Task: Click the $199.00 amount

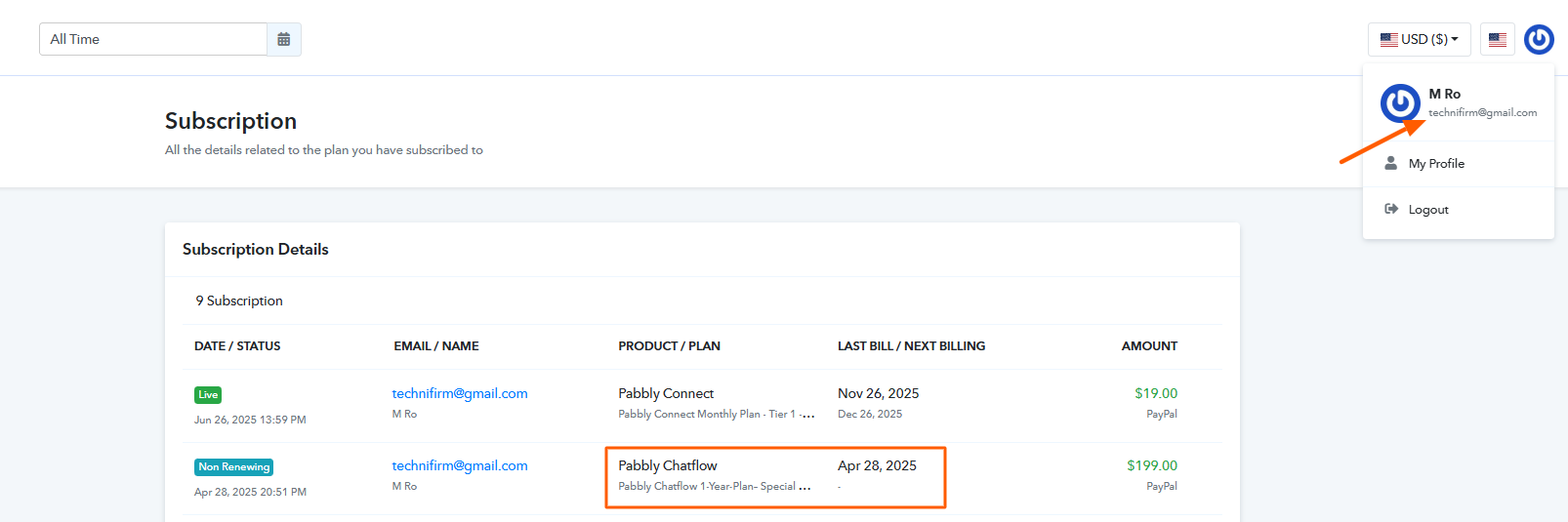Action: click(1152, 465)
